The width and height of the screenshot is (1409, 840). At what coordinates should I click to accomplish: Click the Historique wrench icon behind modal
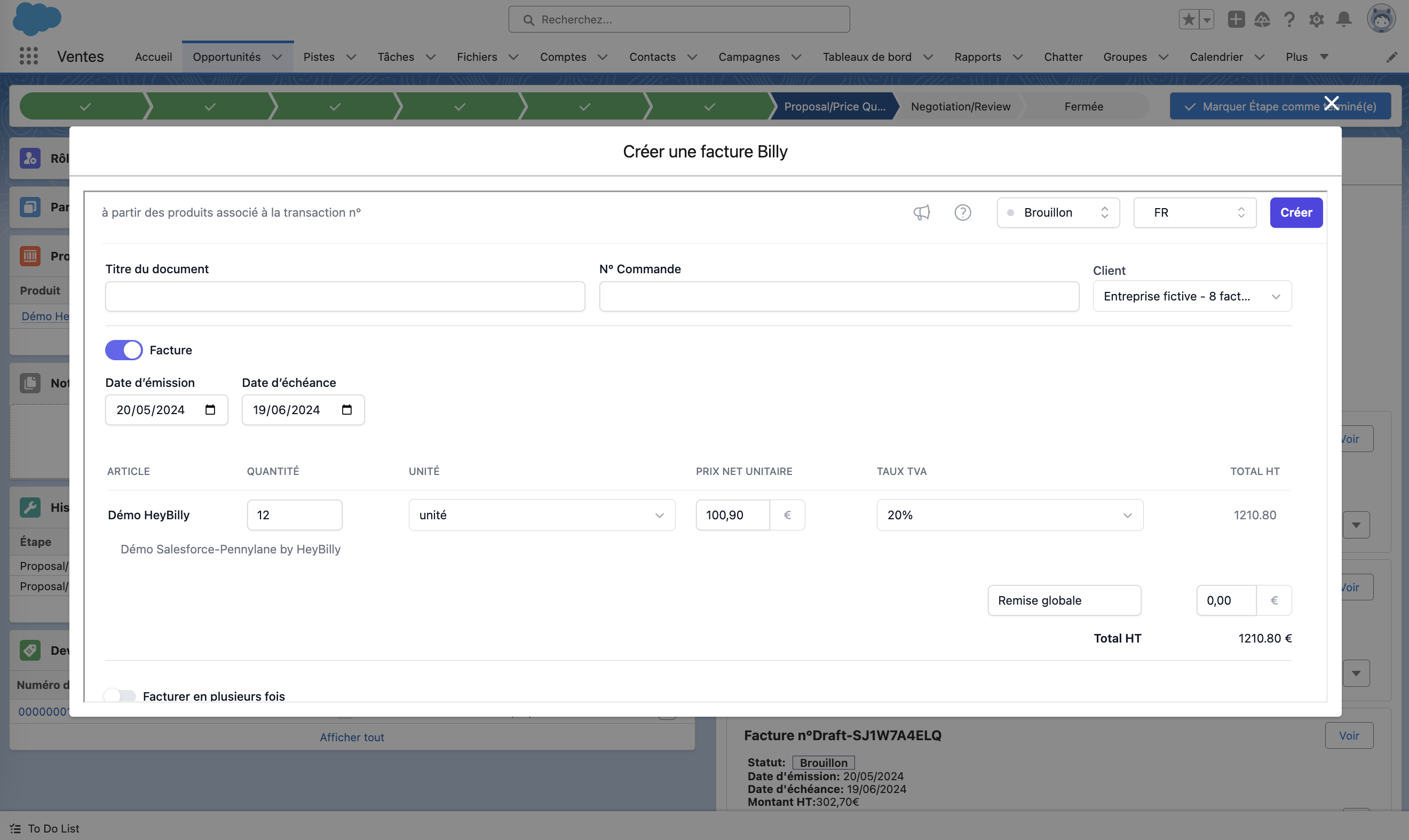(x=30, y=507)
